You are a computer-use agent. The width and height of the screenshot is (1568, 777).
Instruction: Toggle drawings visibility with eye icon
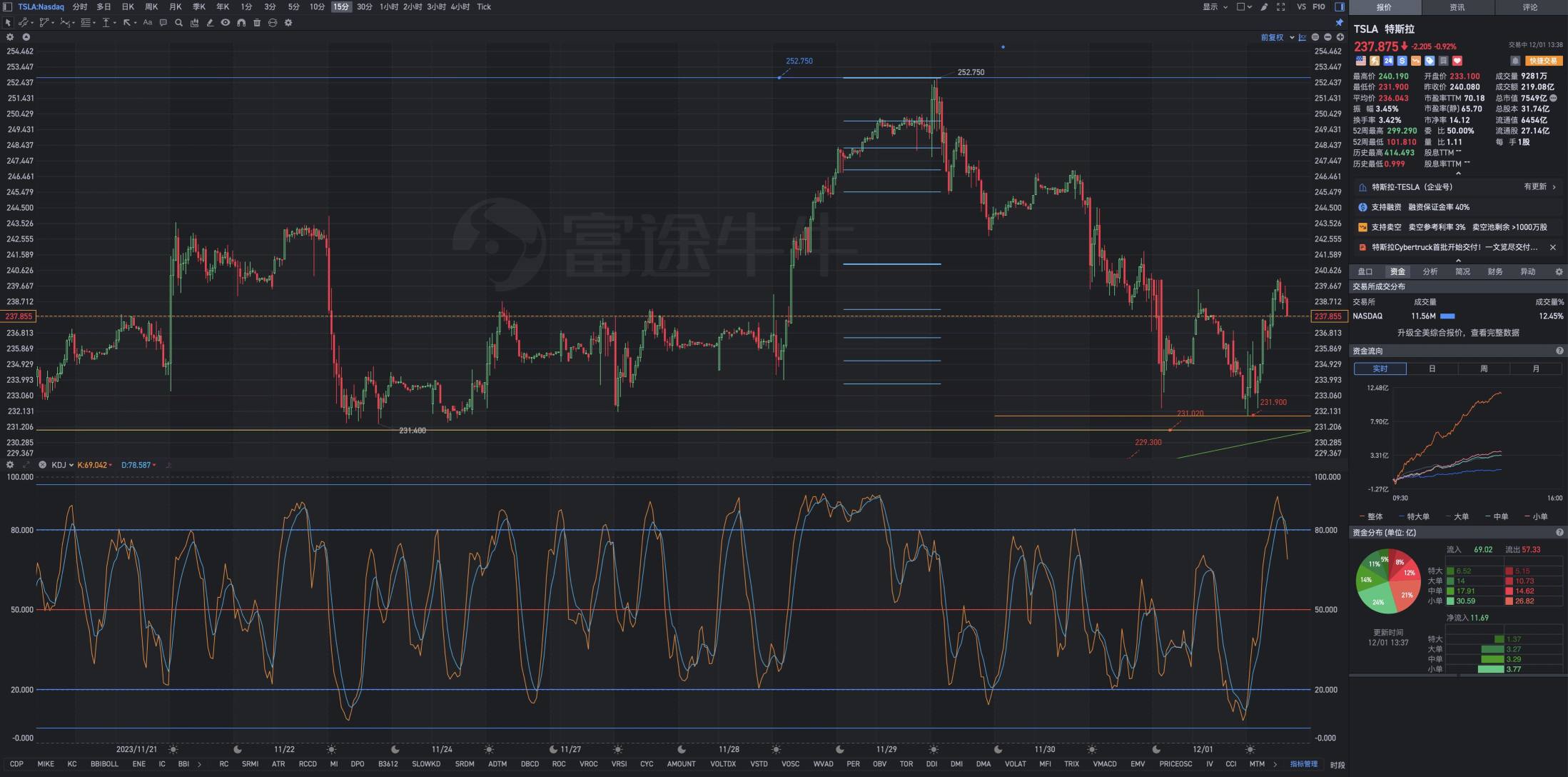[x=226, y=23]
